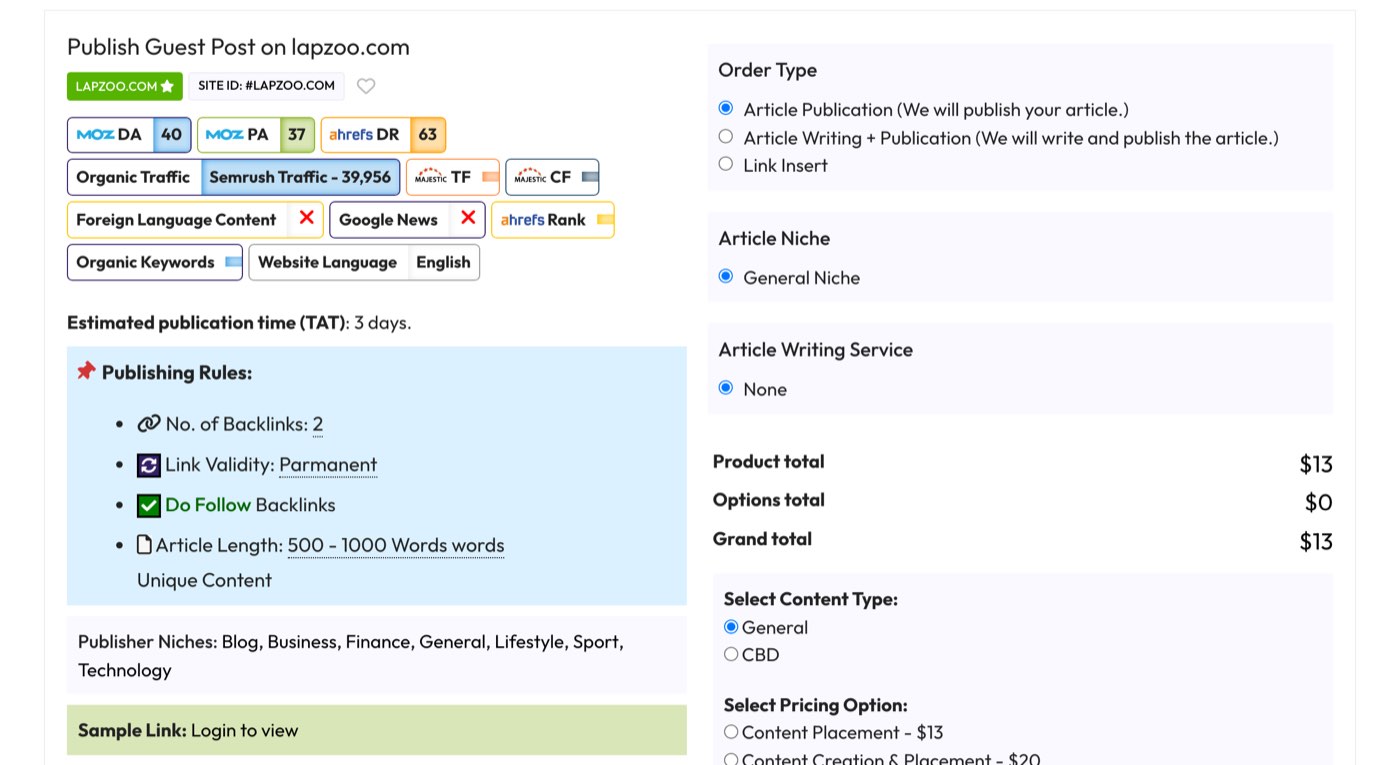Click the document icon before Article Length
This screenshot has height=765, width=1400.
point(144,545)
